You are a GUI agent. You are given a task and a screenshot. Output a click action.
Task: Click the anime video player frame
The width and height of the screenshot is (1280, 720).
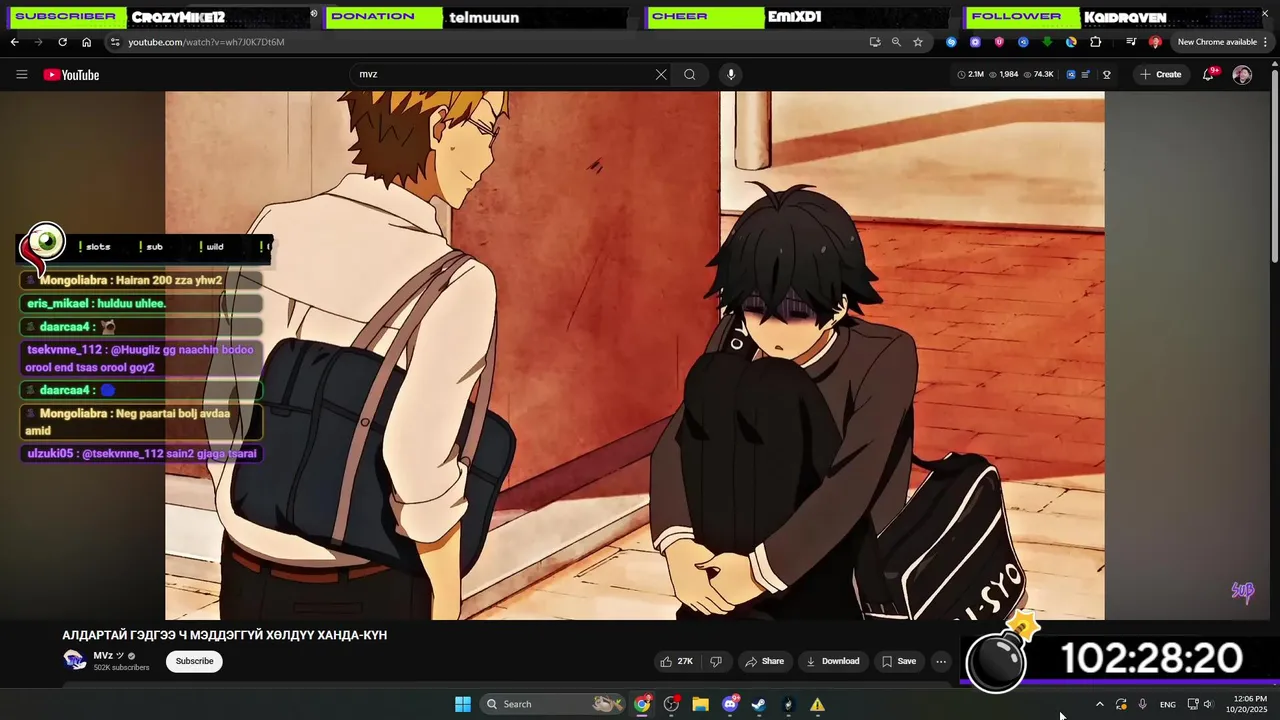[x=635, y=355]
